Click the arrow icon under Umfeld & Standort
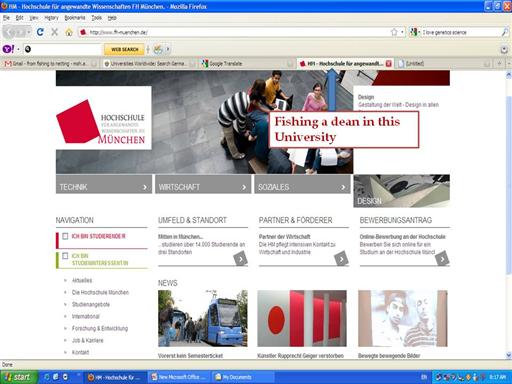Image resolution: width=512 pixels, height=384 pixels. [x=241, y=259]
